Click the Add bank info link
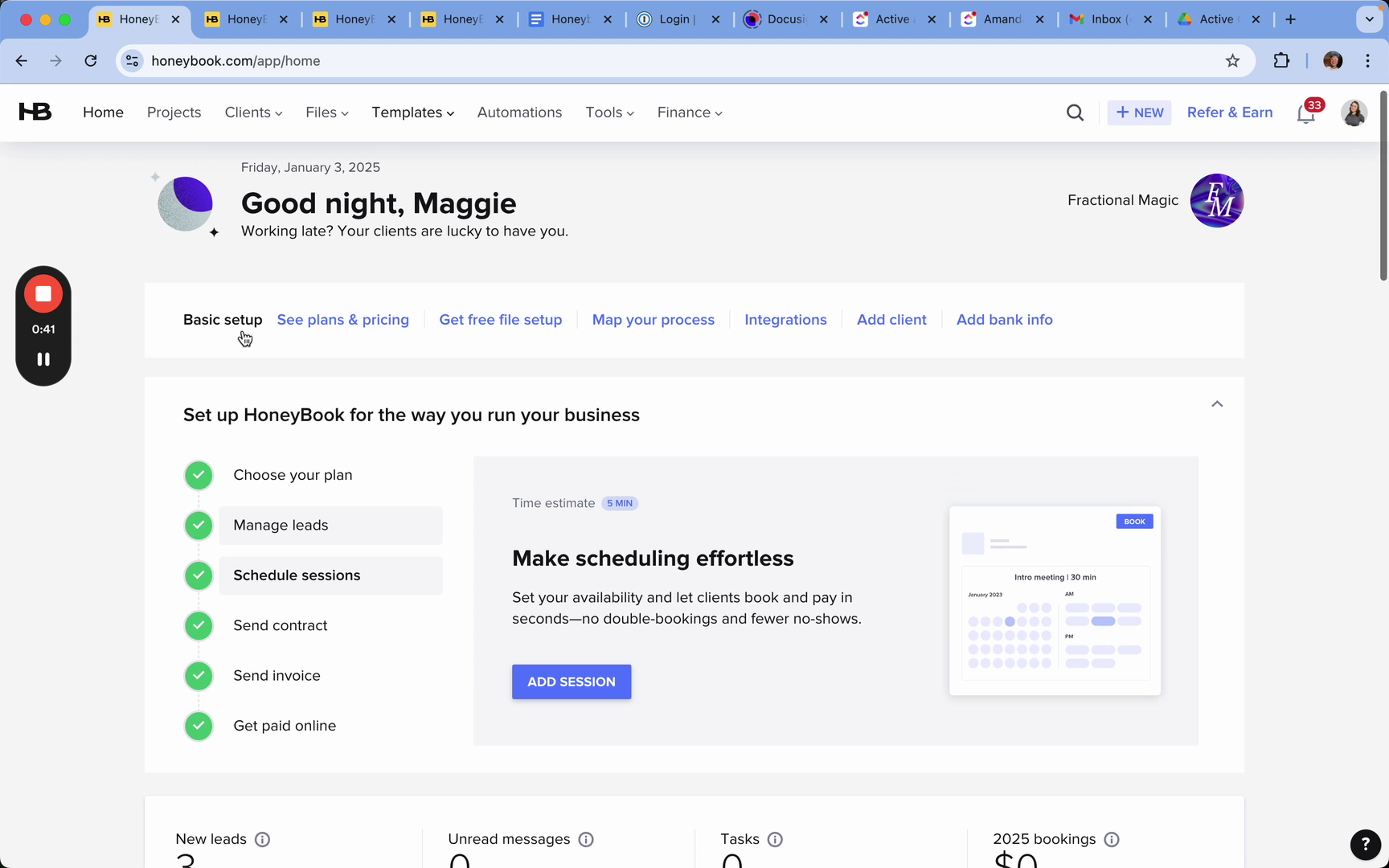The width and height of the screenshot is (1389, 868). pyautogui.click(x=1005, y=320)
